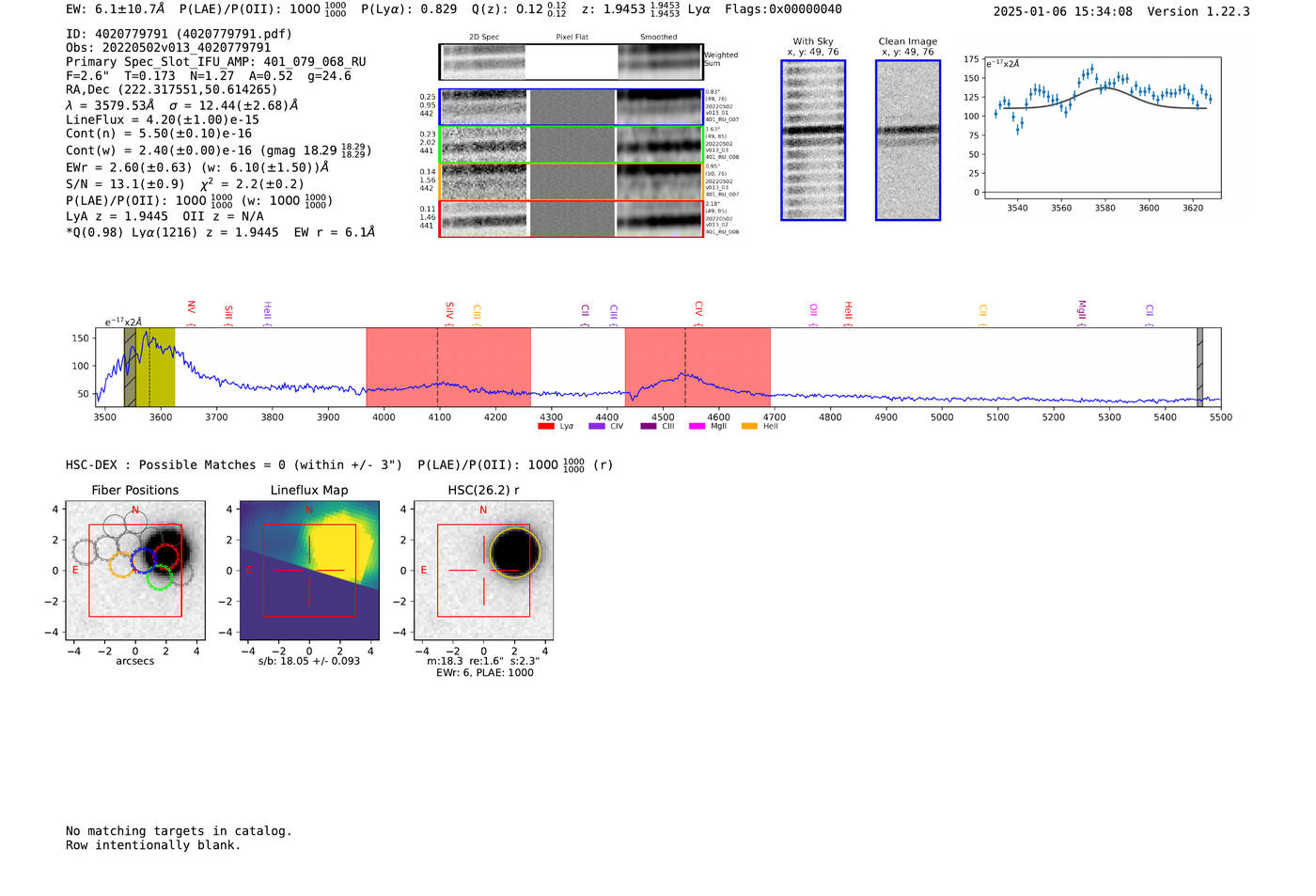Click the orange HeII legend swatch
1316x896 pixels.
(x=749, y=427)
